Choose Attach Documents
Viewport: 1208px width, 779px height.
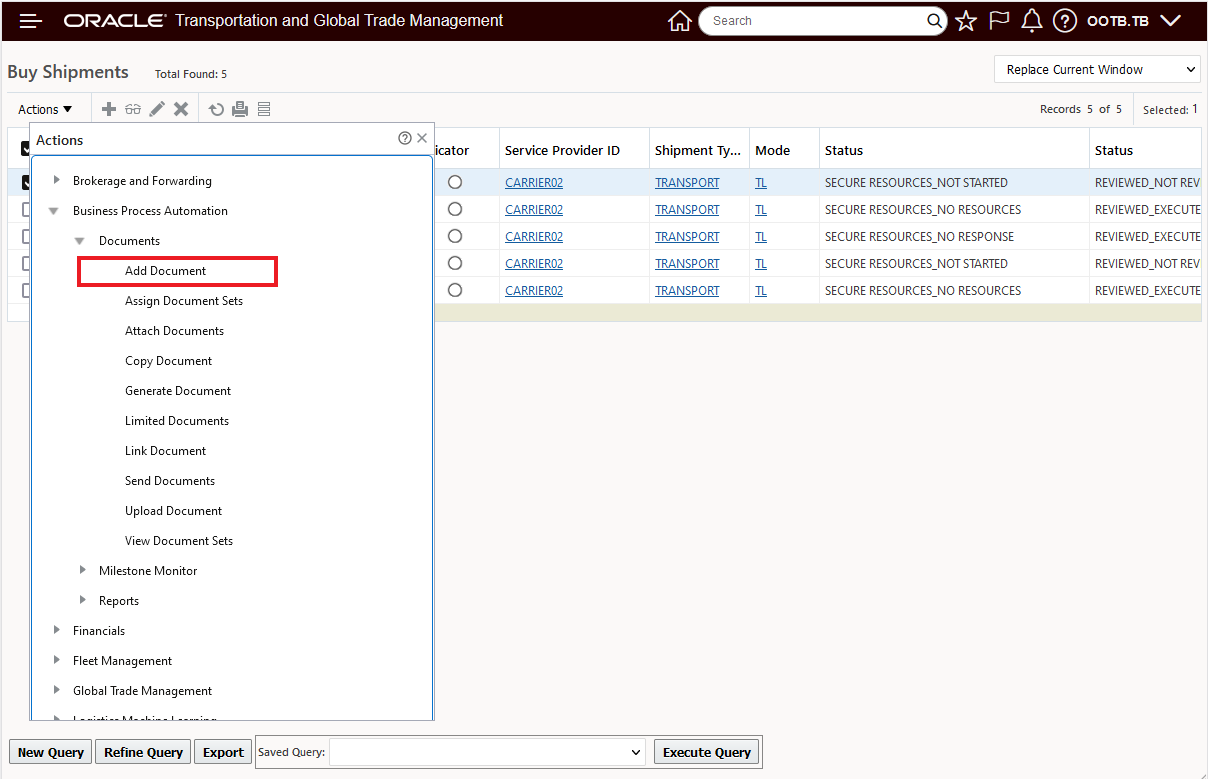[x=174, y=331]
